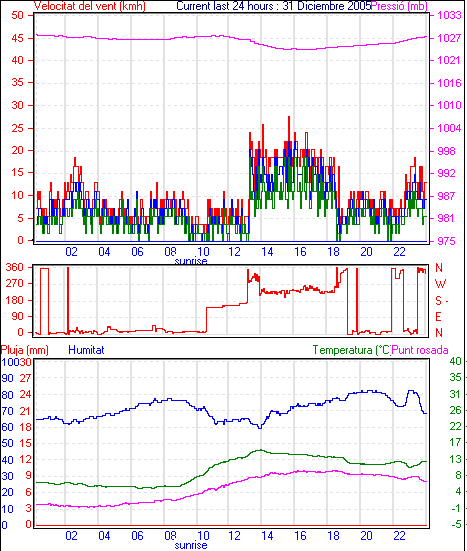
Task: Click the pink 'Punt rosada' label
Action: pos(420,350)
